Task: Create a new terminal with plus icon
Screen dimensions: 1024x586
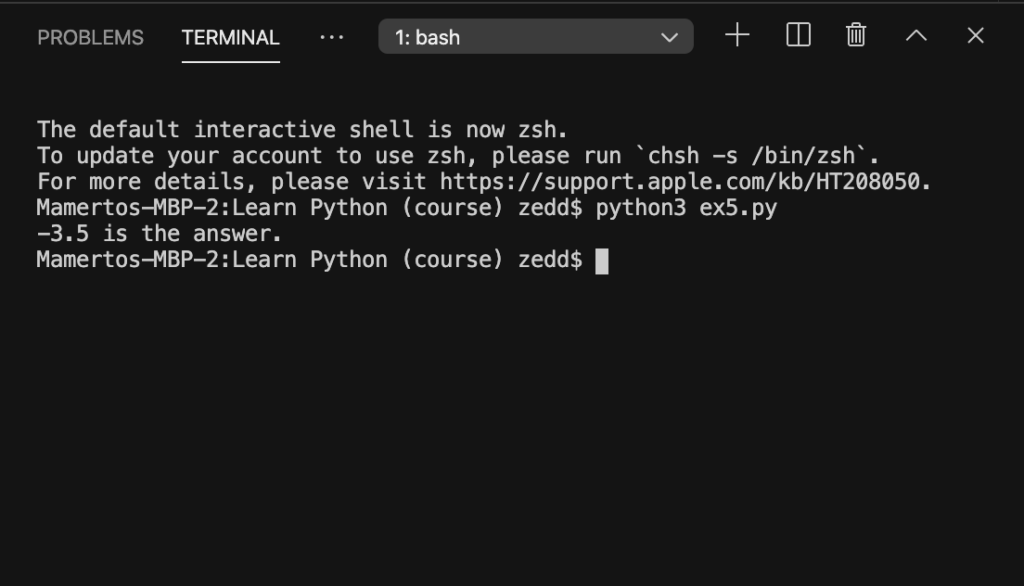Action: coord(737,35)
